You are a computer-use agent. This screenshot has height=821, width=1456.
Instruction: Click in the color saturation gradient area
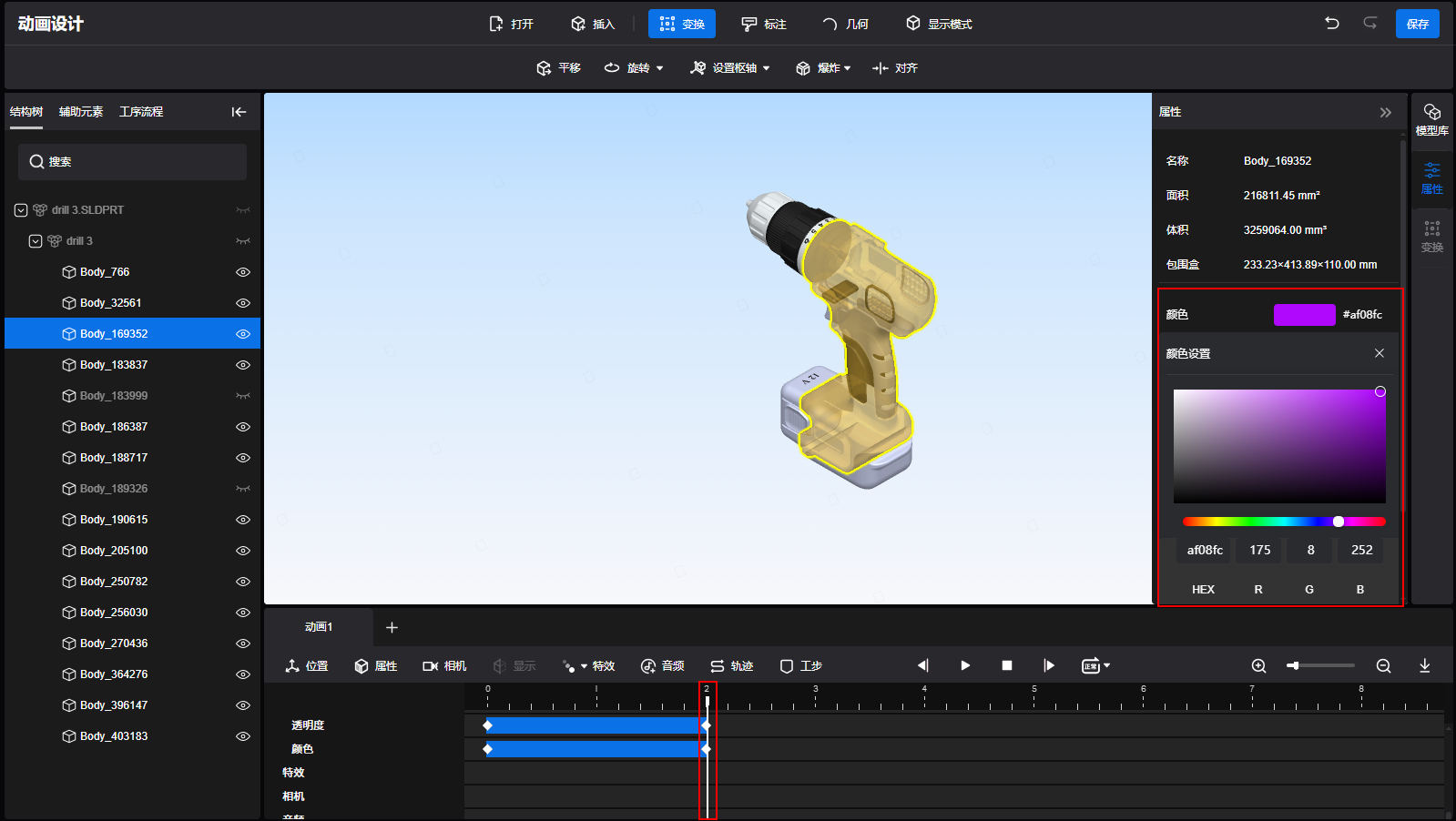(1279, 446)
